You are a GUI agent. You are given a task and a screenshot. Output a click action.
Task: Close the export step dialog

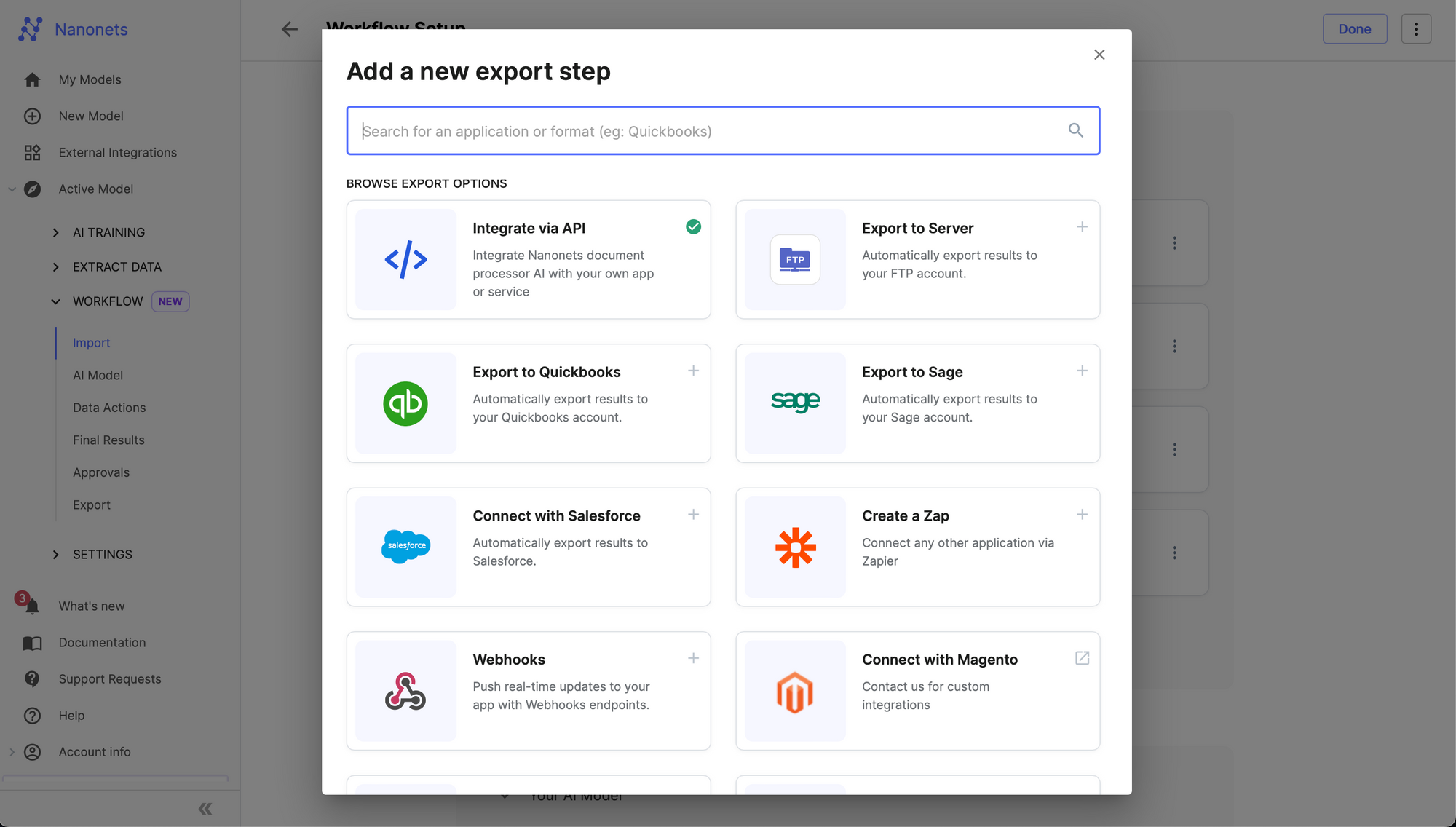pyautogui.click(x=1099, y=55)
